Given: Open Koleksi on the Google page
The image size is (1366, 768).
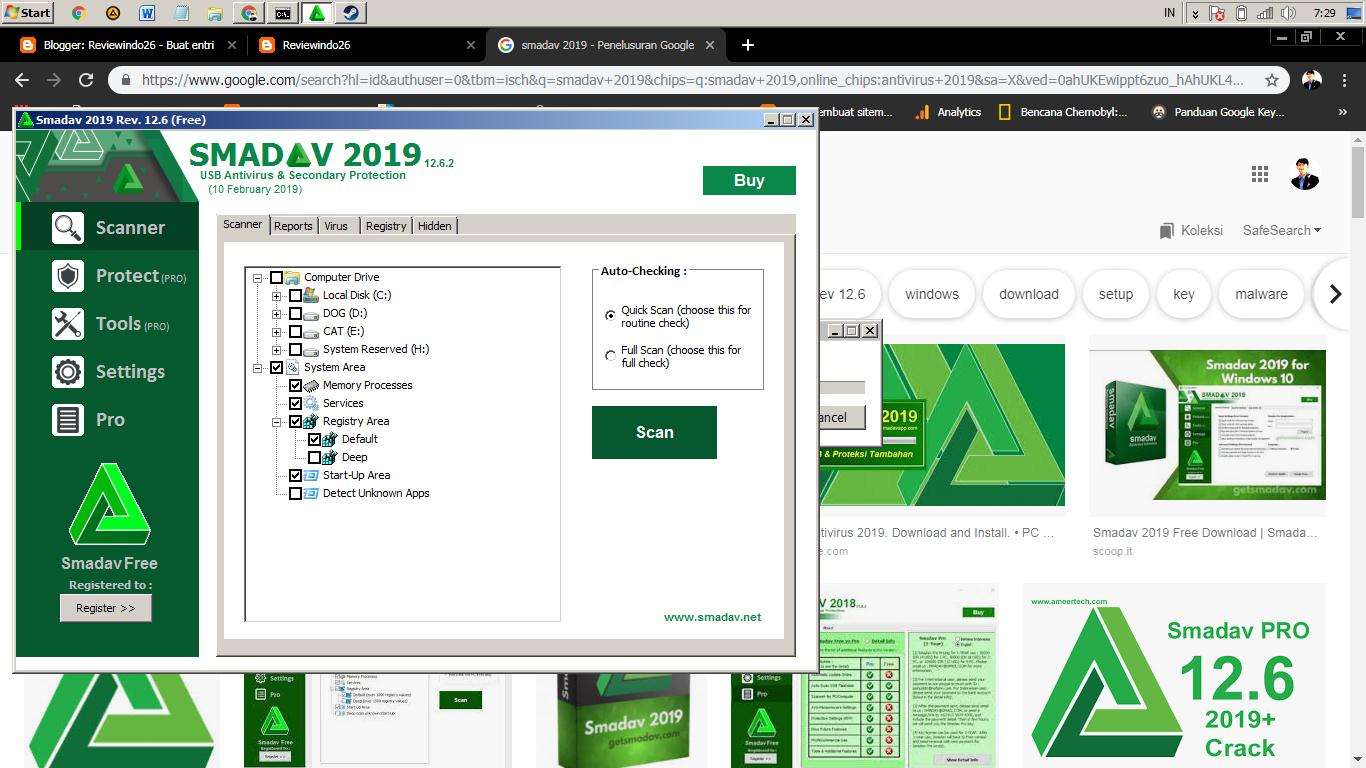Looking at the screenshot, I should tap(1191, 230).
